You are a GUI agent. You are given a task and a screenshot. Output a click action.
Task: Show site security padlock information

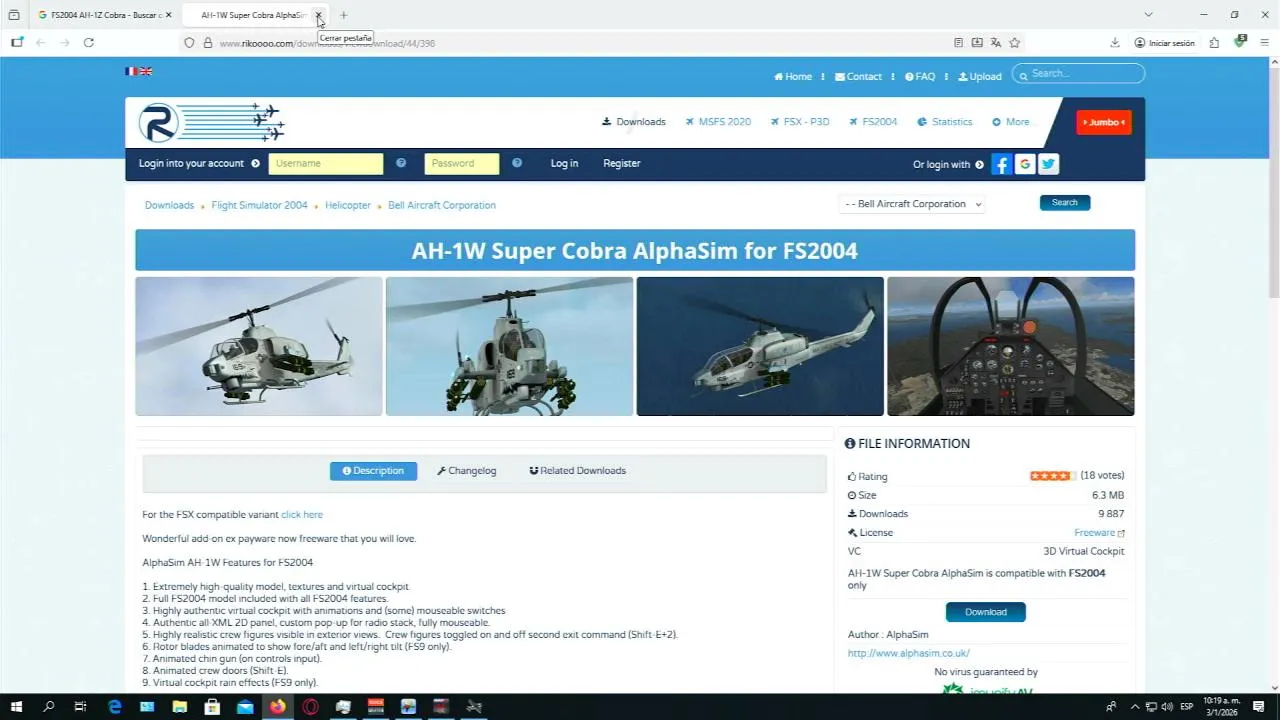click(x=208, y=43)
